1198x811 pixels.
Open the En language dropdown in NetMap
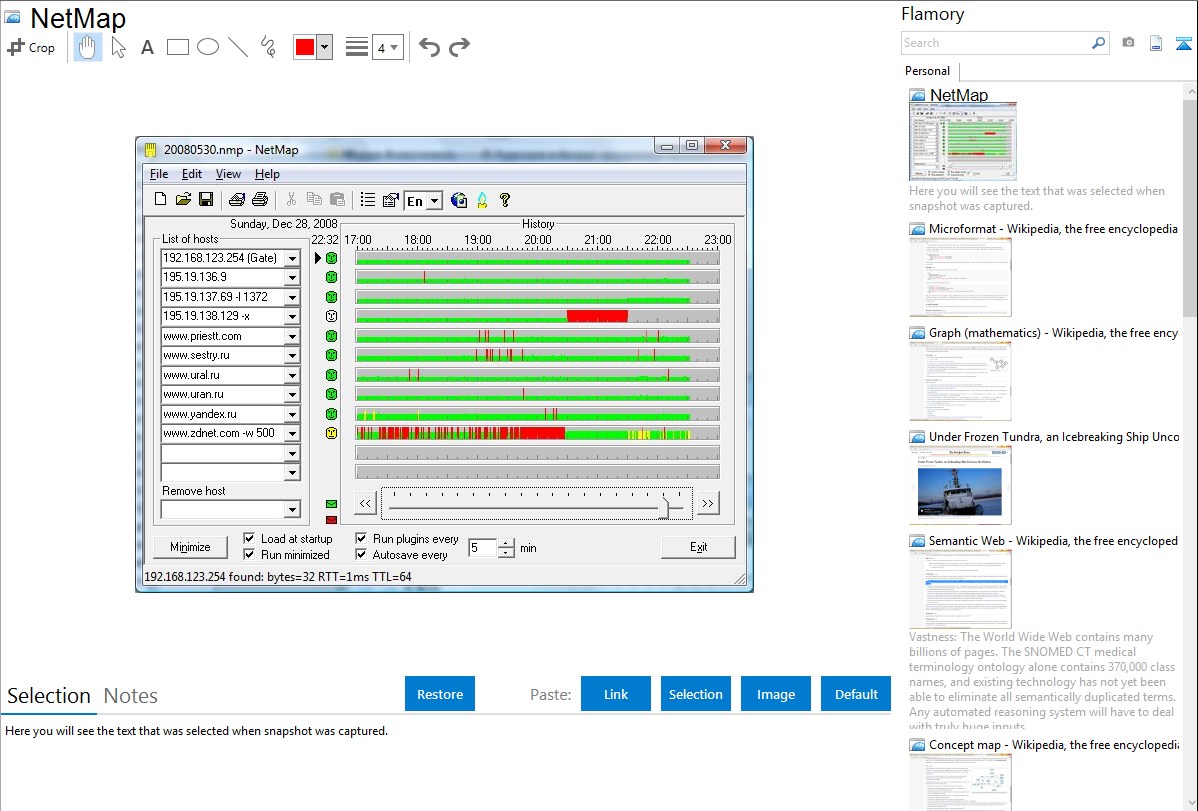pos(435,201)
